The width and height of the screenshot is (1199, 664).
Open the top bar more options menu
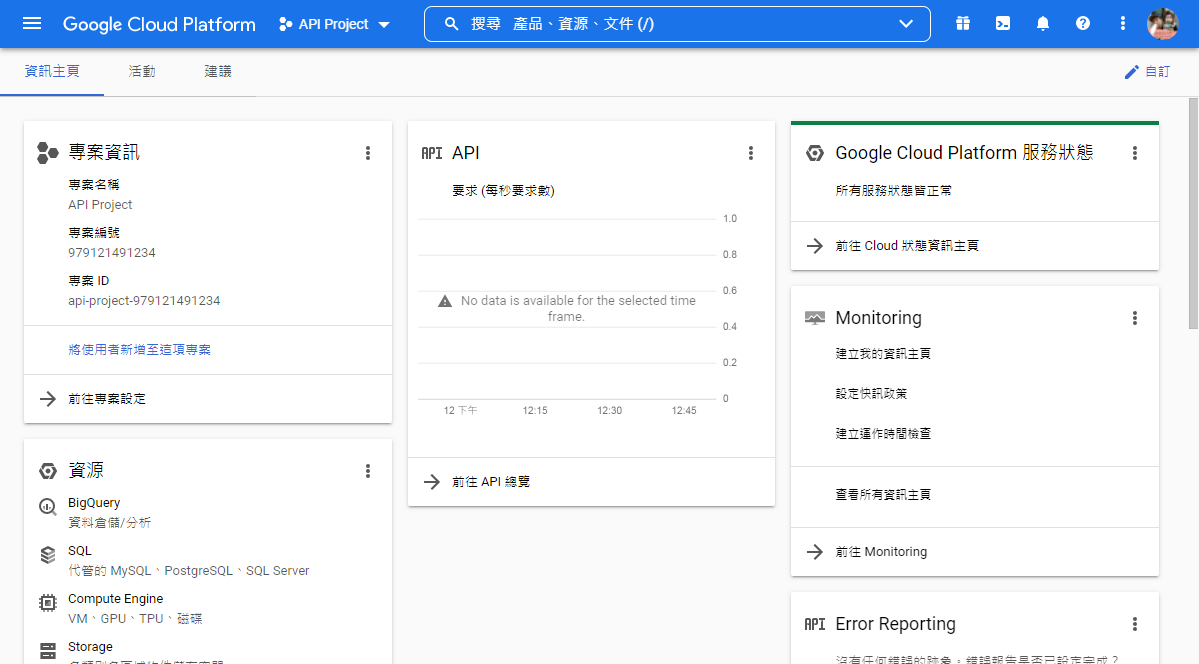point(1123,24)
